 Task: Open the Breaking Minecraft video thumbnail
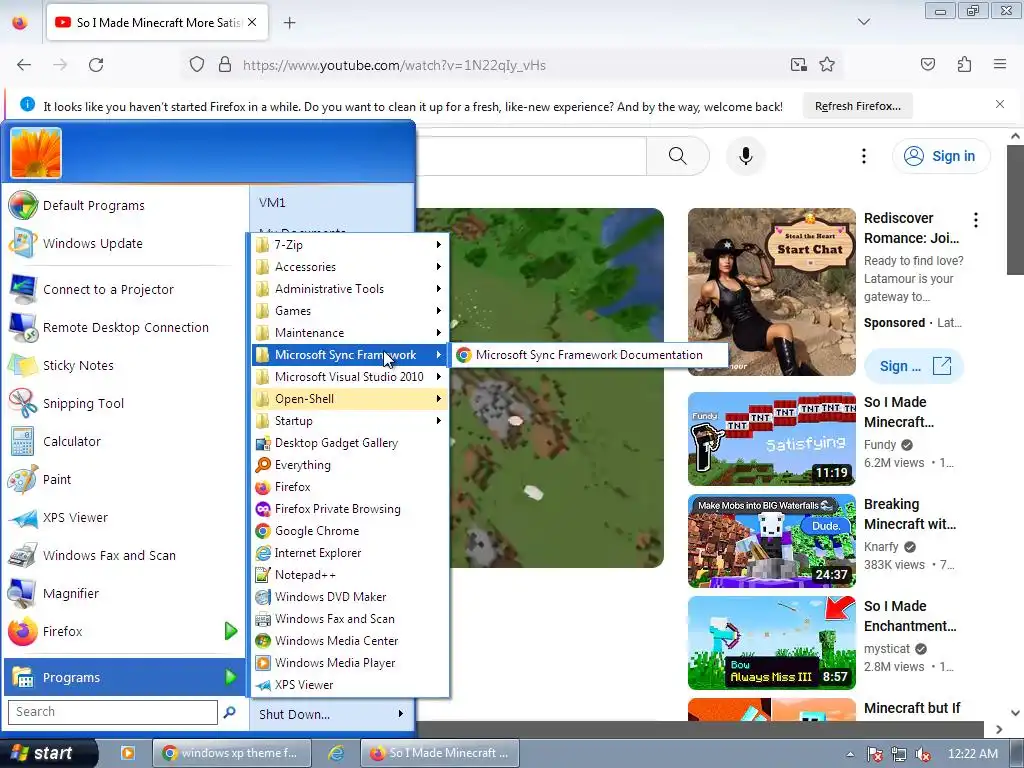point(771,541)
